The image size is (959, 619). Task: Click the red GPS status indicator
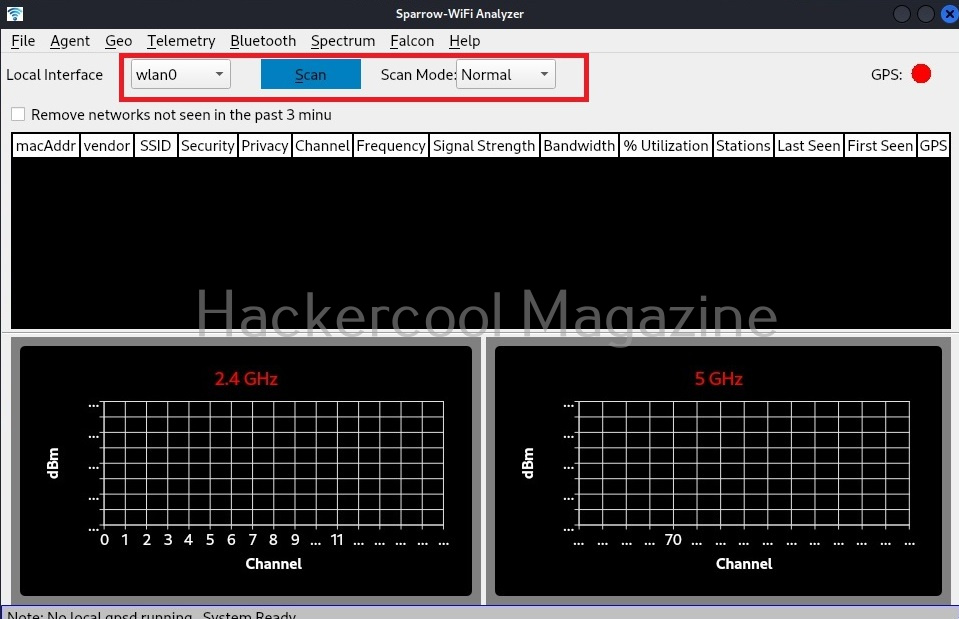[920, 74]
